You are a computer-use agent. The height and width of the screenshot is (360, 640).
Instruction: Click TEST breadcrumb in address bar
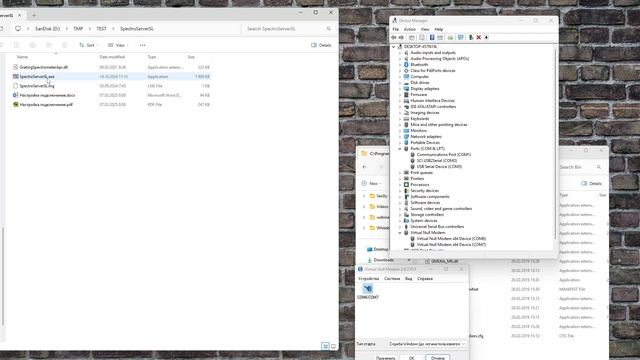pos(101,29)
